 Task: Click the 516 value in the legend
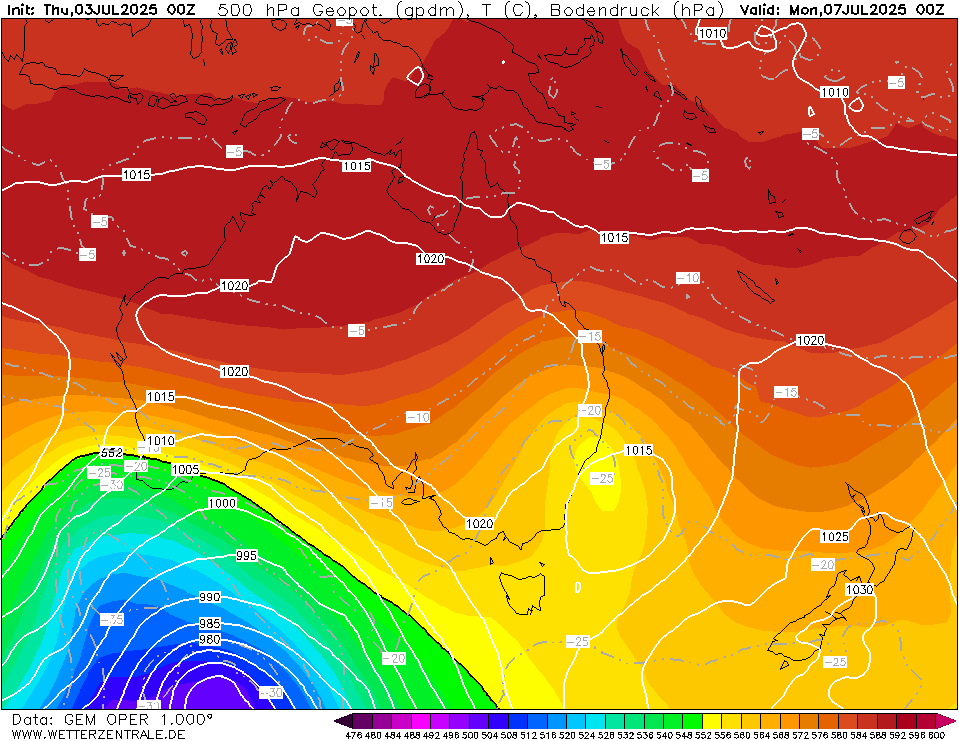pos(547,735)
